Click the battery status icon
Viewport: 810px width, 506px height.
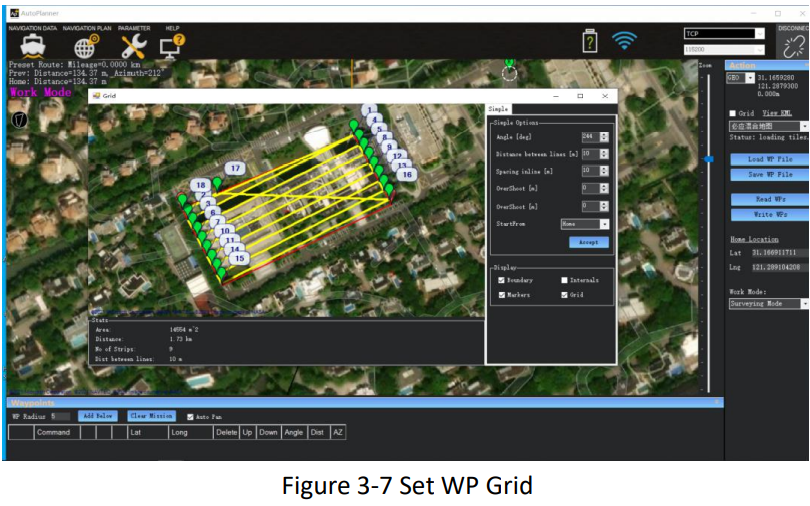click(x=591, y=41)
